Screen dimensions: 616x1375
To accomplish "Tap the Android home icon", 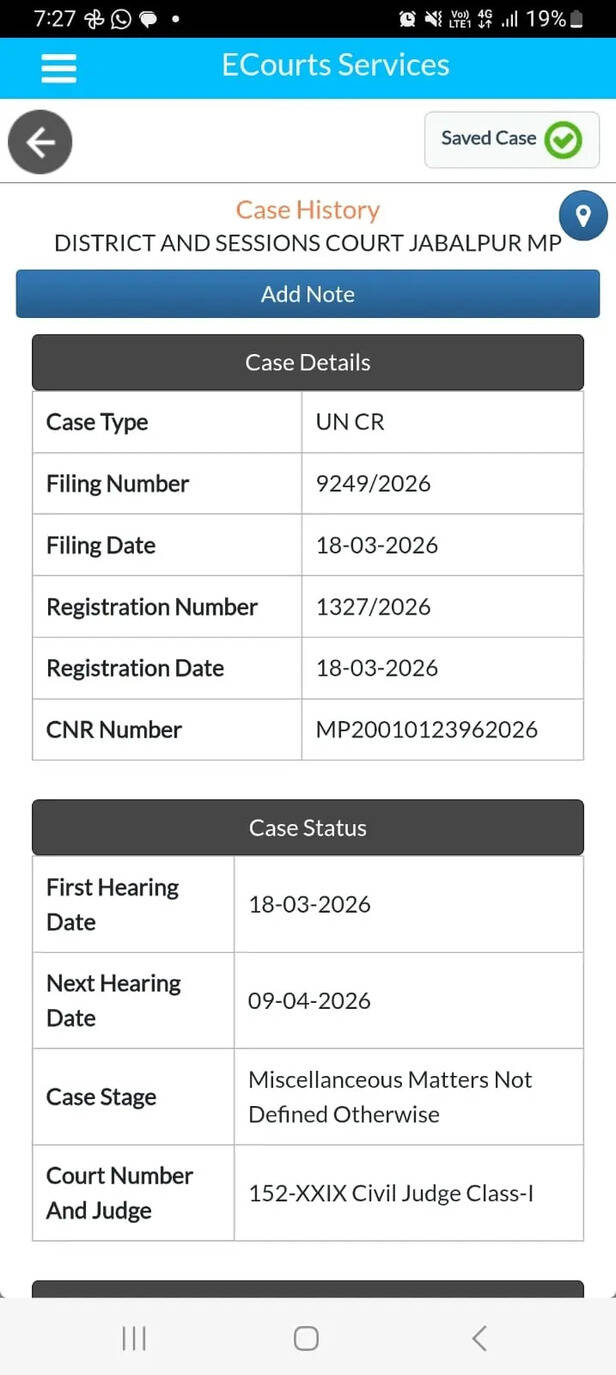I will [x=307, y=1338].
